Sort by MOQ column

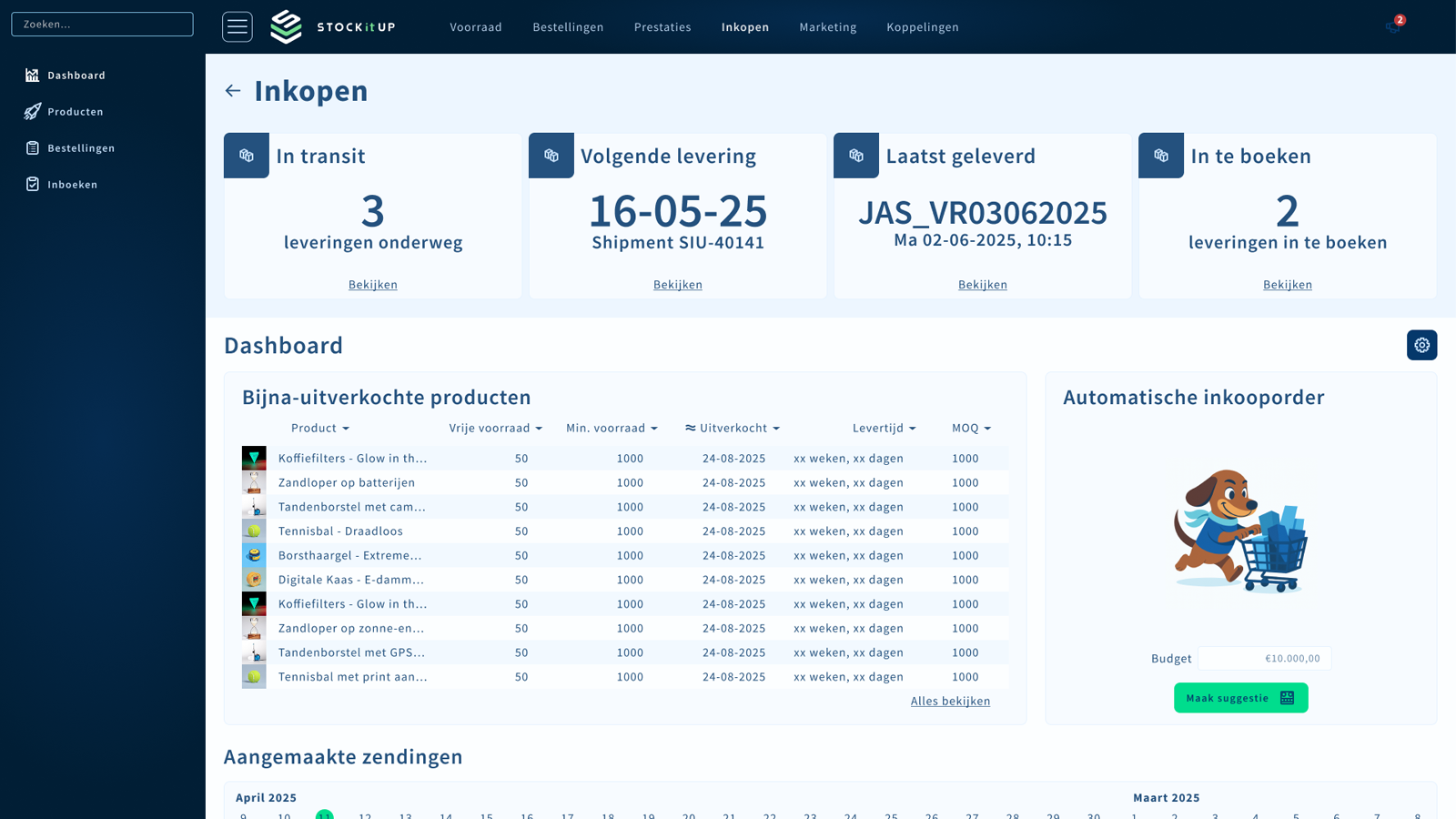pyautogui.click(x=972, y=428)
